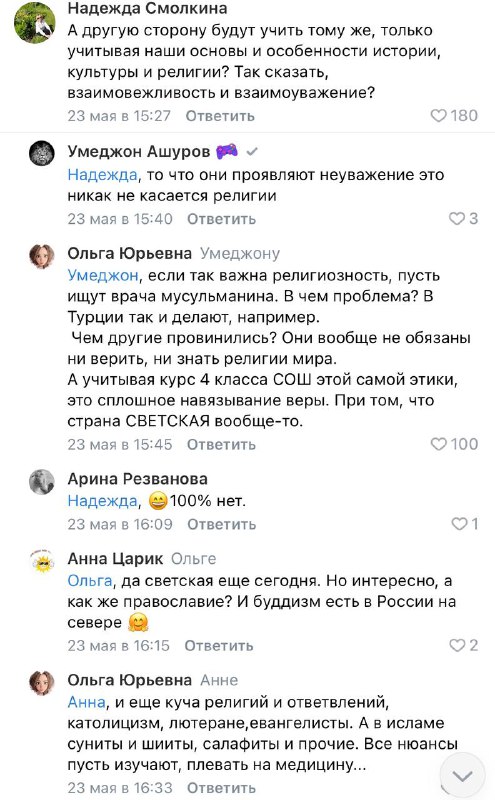Like Анна Царик's comment with 2 likes
The height and width of the screenshot is (800, 495).
[x=457, y=645]
